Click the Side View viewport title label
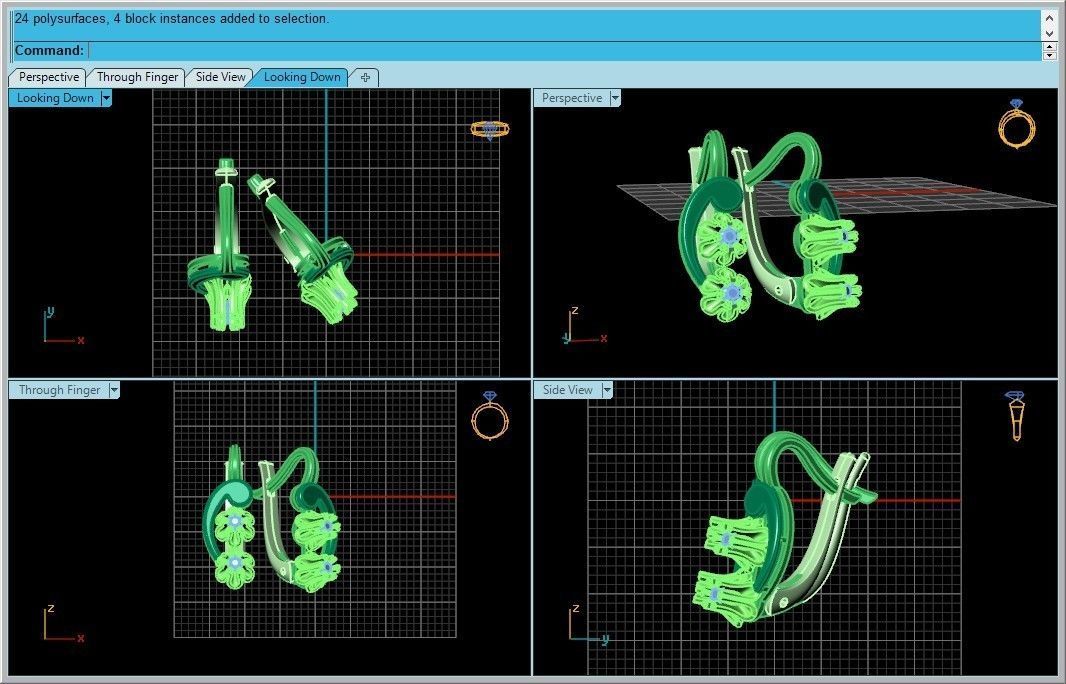 [568, 390]
